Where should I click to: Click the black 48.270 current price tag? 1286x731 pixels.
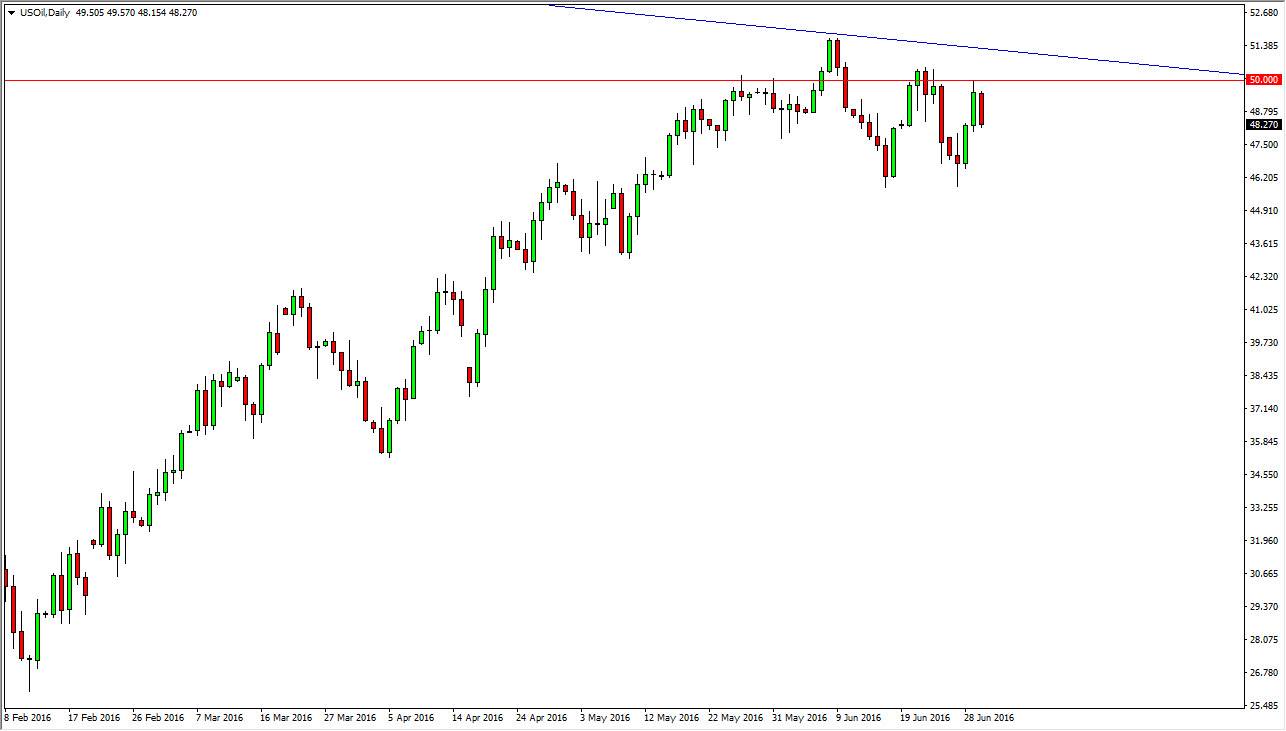click(1263, 124)
